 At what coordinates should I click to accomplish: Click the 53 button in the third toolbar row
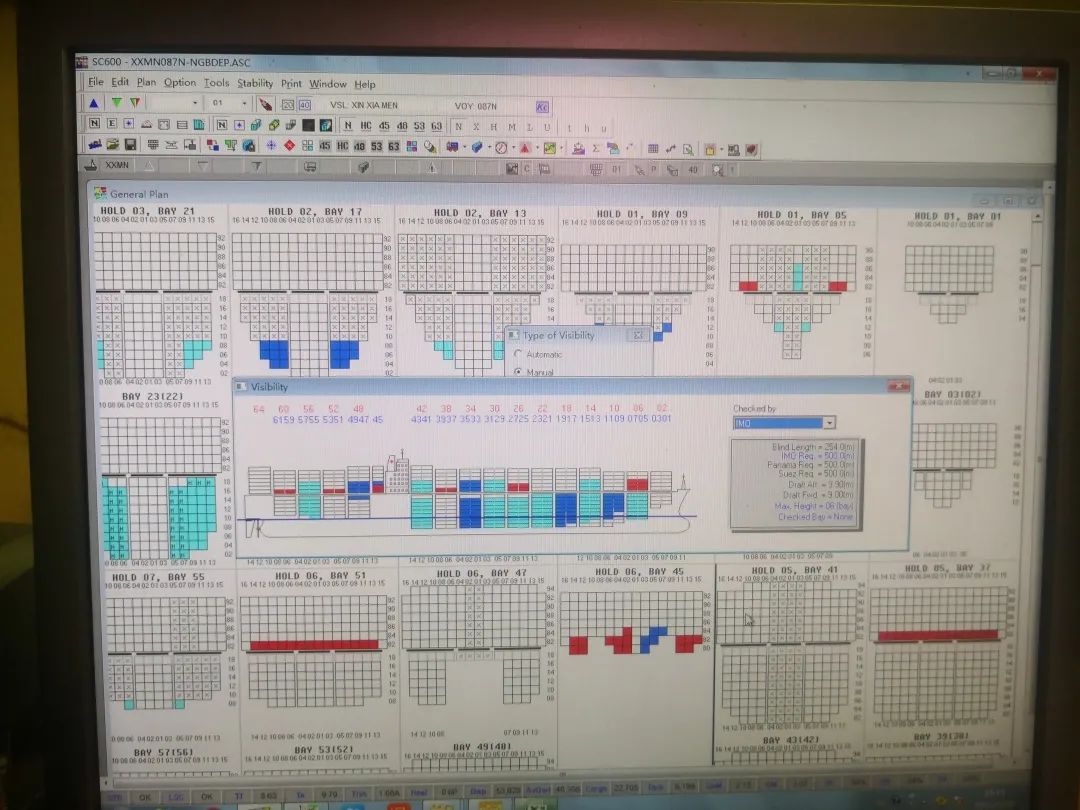tap(376, 146)
